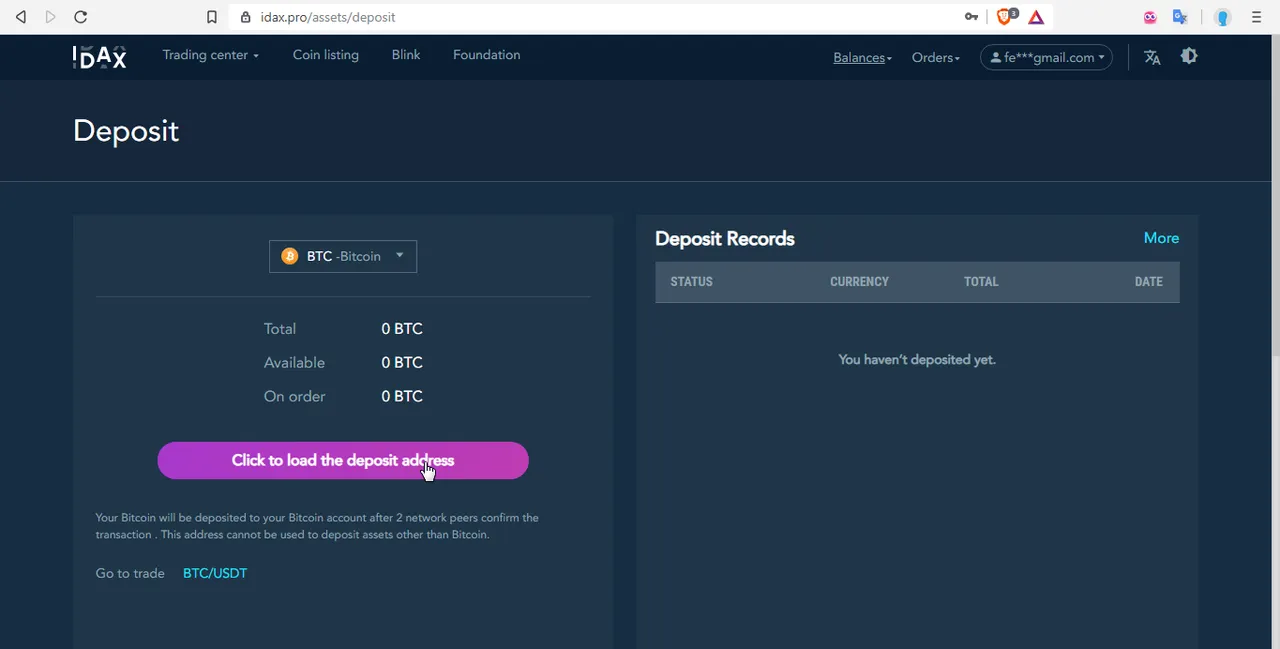Click the Total 0 BTC value
Screen dimensions: 1280x649
[x=402, y=328]
